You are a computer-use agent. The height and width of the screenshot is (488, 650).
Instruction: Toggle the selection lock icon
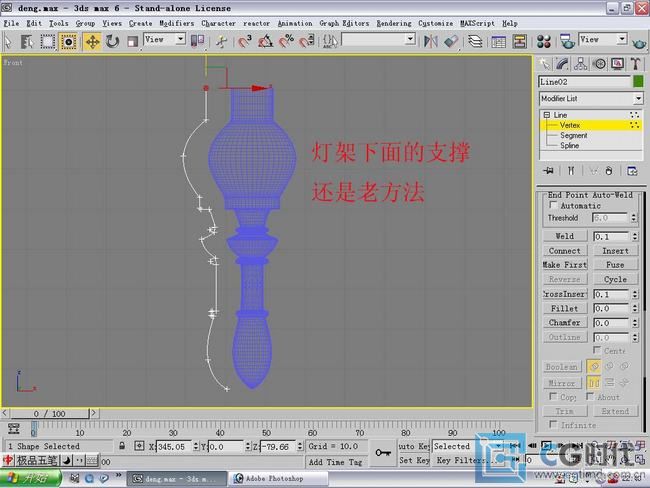coord(122,446)
